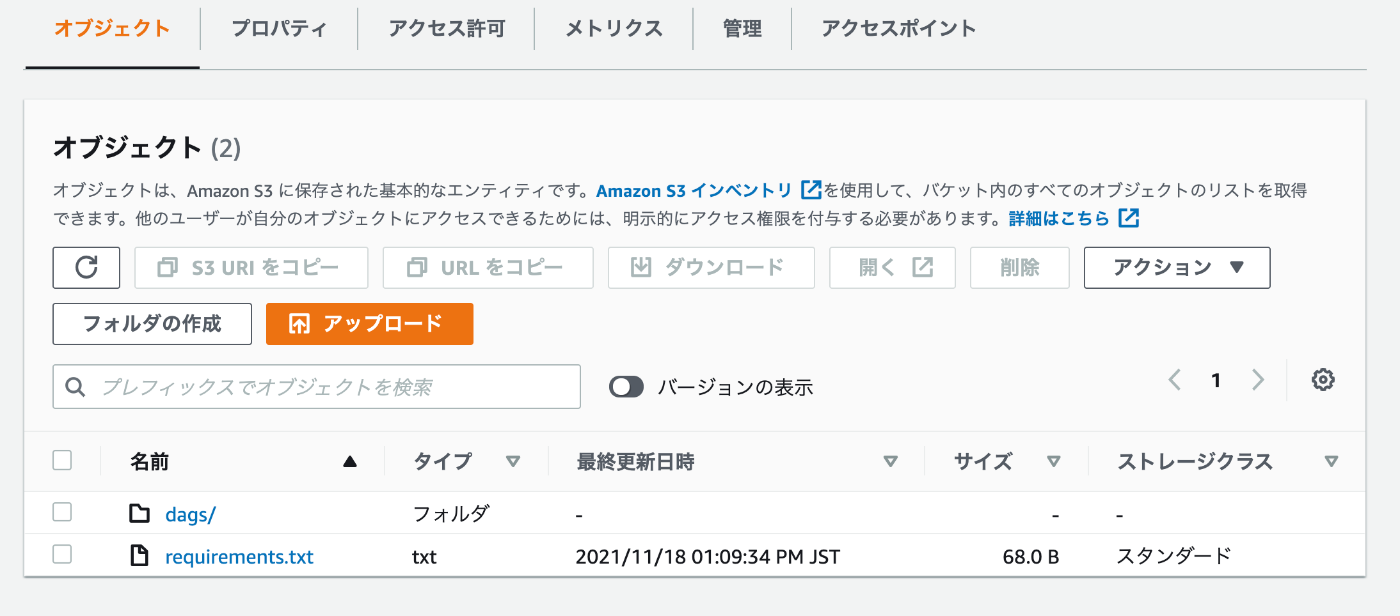Click the next page arrow icon
The width and height of the screenshot is (1400, 616).
[1258, 380]
